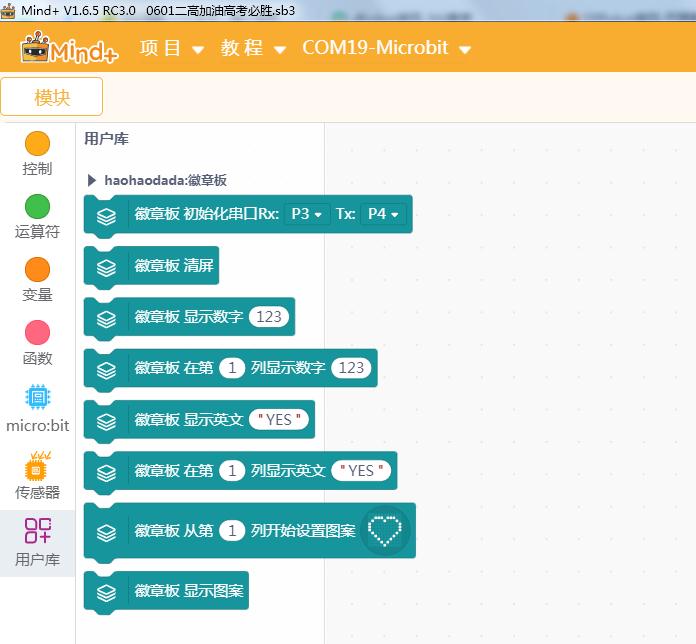
Task: Click the 徽章板 初始化串口Rx: block label
Action: pos(206,214)
